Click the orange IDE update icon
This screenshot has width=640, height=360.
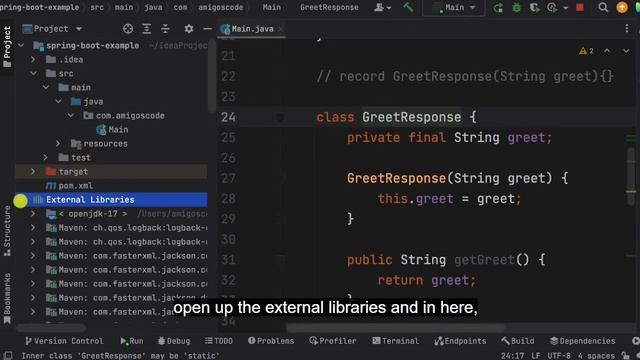point(622,8)
